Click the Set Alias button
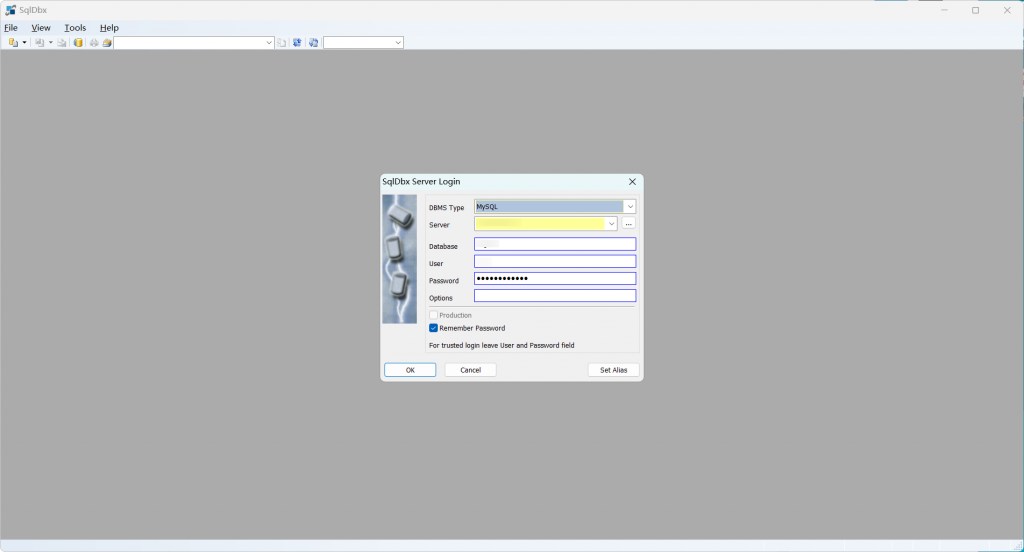This screenshot has width=1024, height=552. click(x=613, y=370)
